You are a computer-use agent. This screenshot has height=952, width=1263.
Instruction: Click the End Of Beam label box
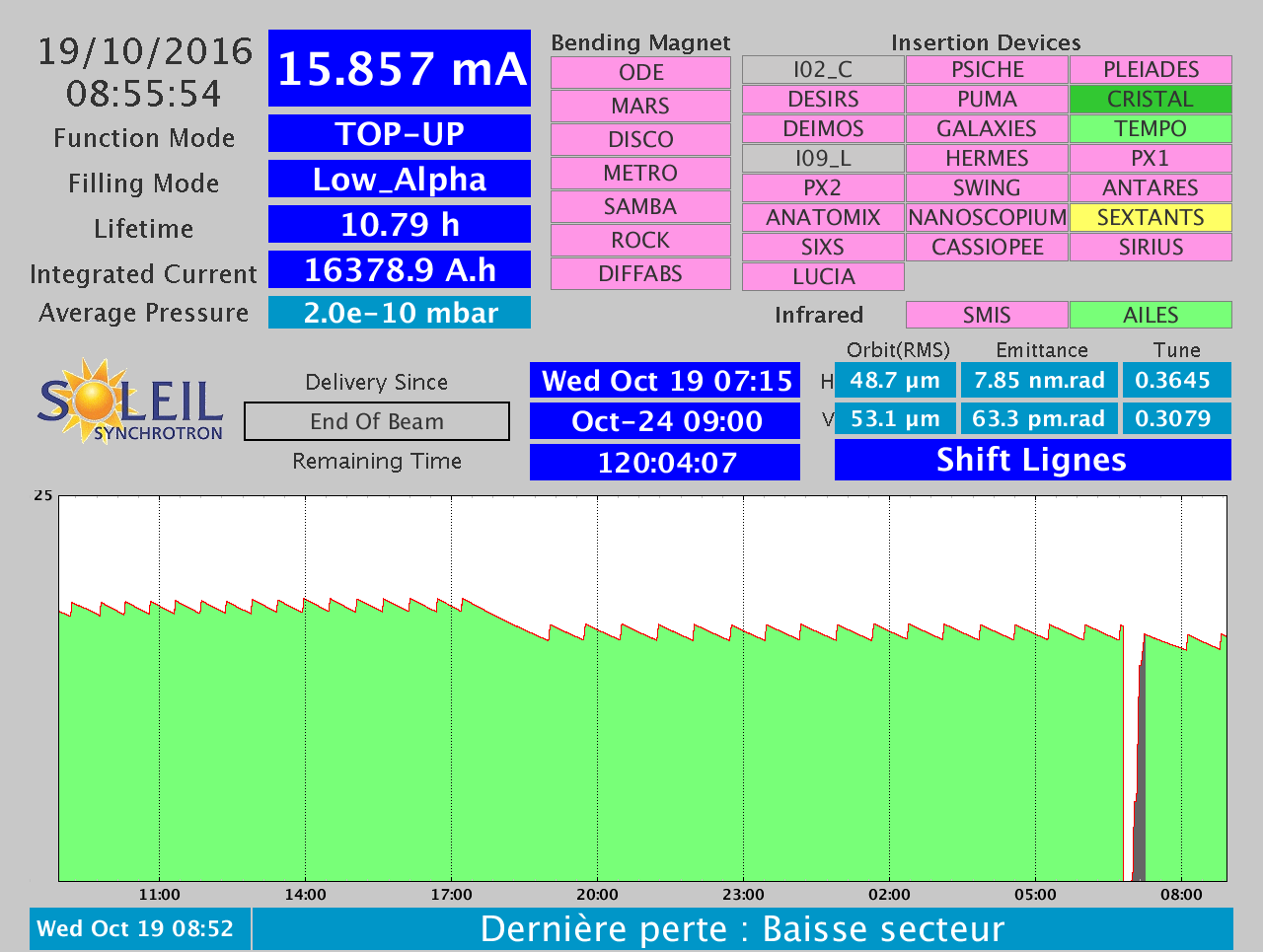tap(377, 421)
